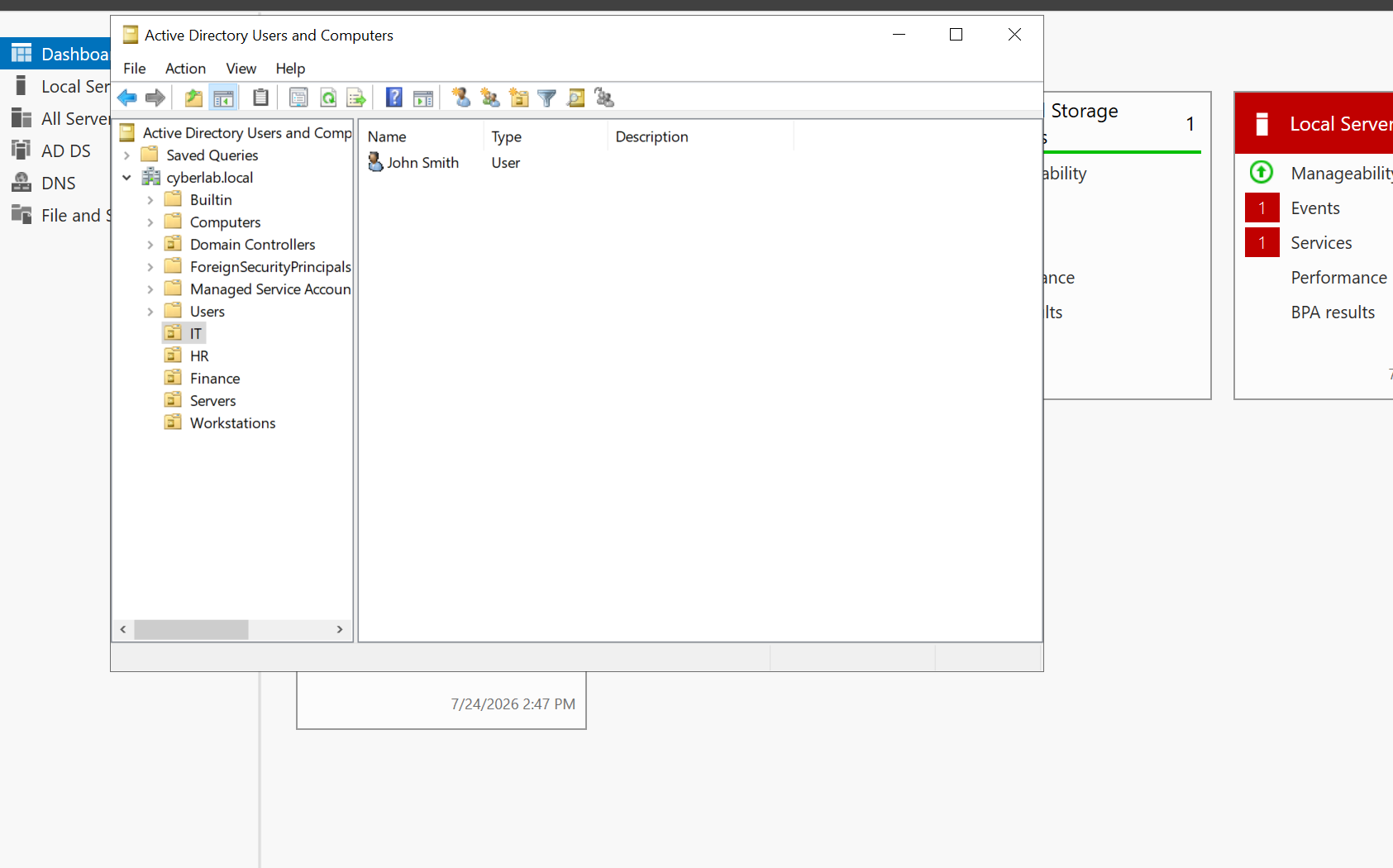Expand the ForeignSecurityPrincipals container
Viewport: 1393px width, 868px height.
tap(150, 267)
